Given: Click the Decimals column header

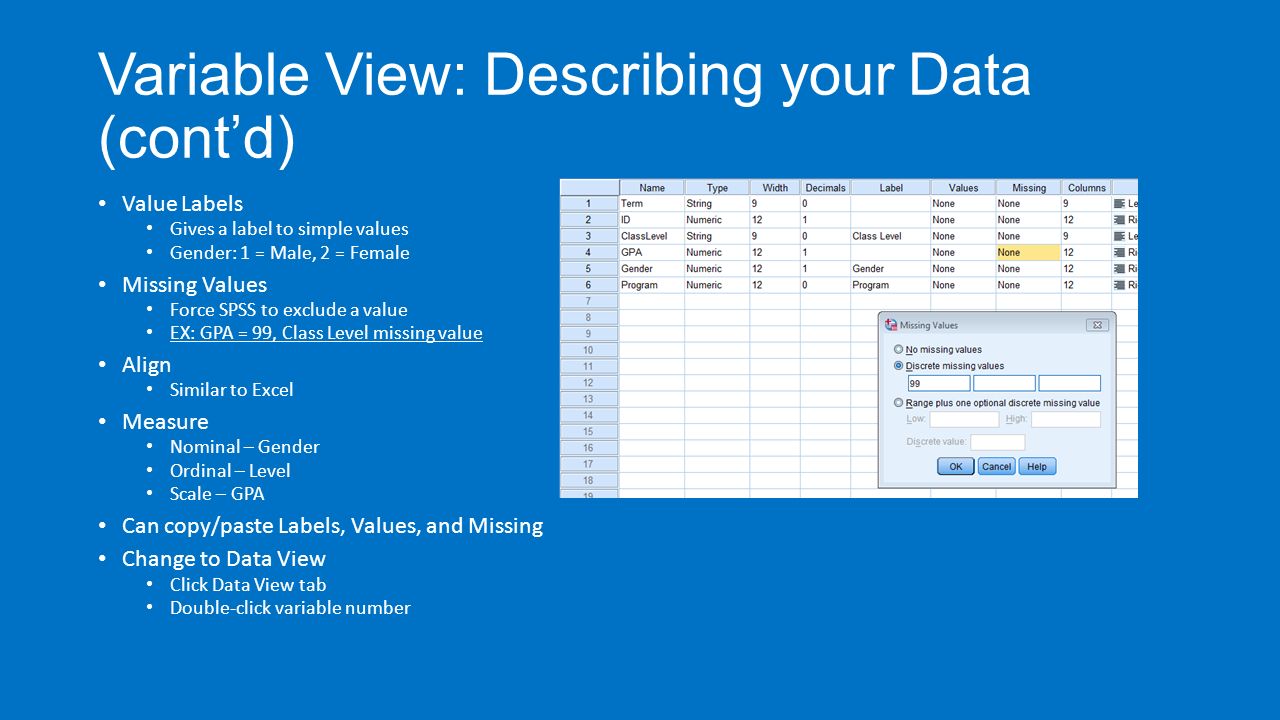Looking at the screenshot, I should [825, 187].
